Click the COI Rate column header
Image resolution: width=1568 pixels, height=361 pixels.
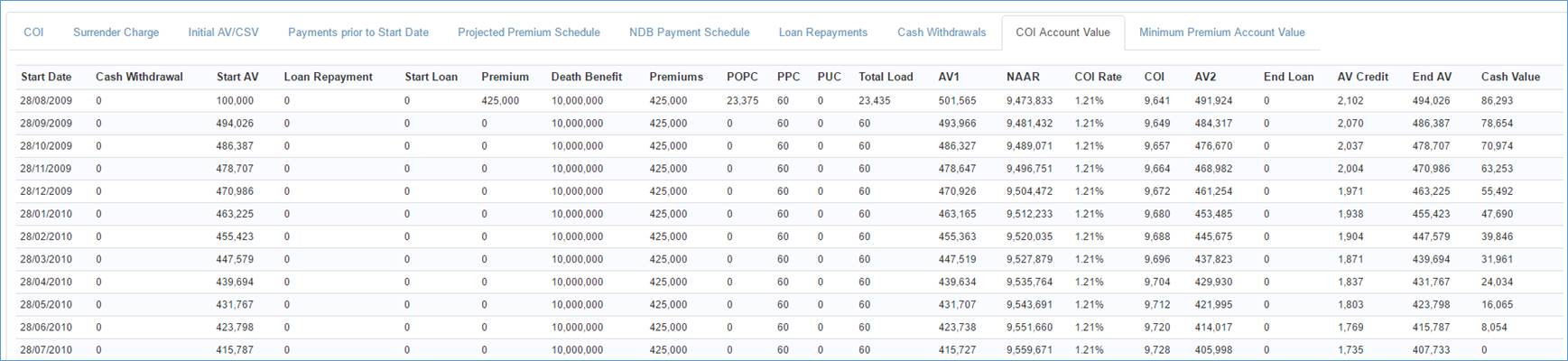click(x=1098, y=77)
